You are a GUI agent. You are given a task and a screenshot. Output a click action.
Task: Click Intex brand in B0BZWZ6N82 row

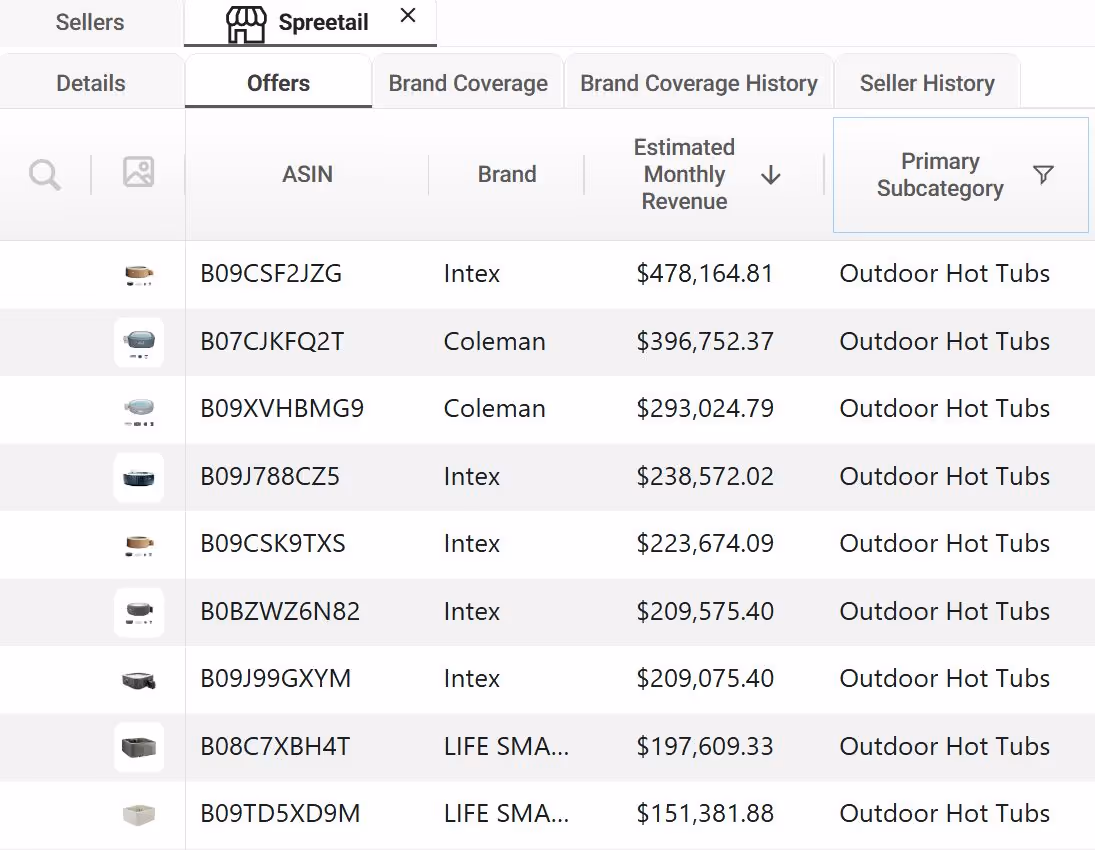(472, 612)
